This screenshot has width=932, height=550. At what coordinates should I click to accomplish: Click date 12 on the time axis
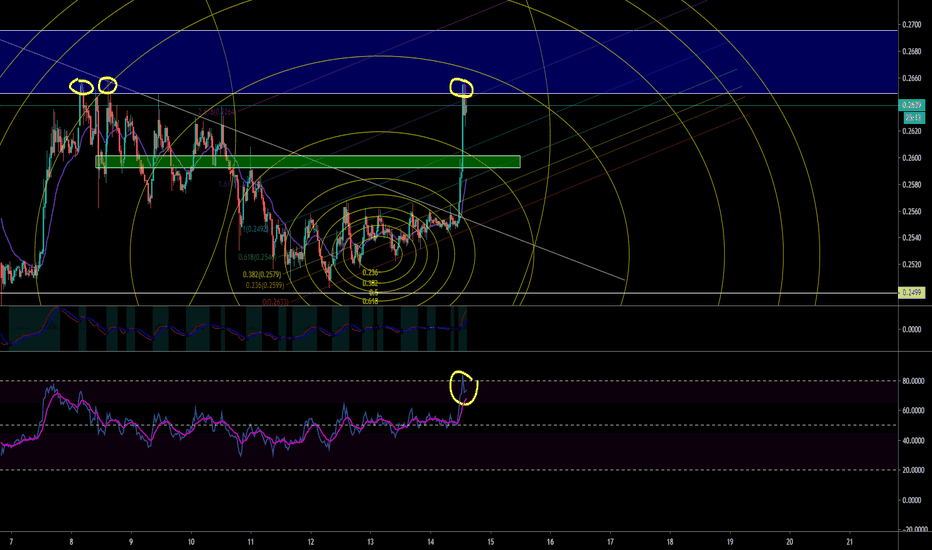[311, 542]
